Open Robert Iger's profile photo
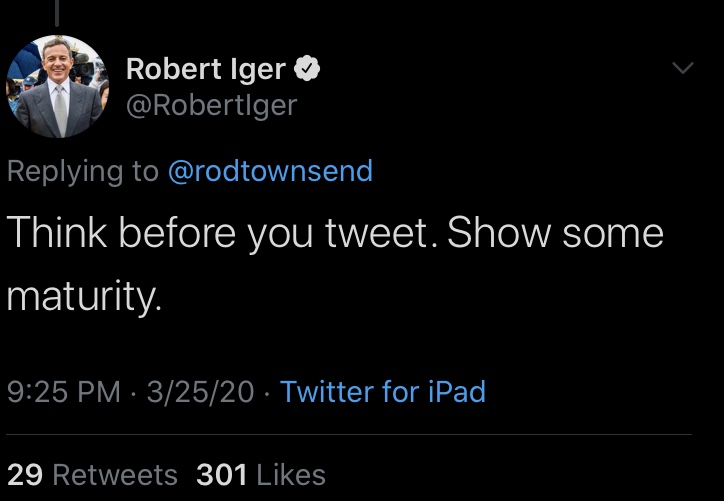This screenshot has width=724, height=501. 57,86
